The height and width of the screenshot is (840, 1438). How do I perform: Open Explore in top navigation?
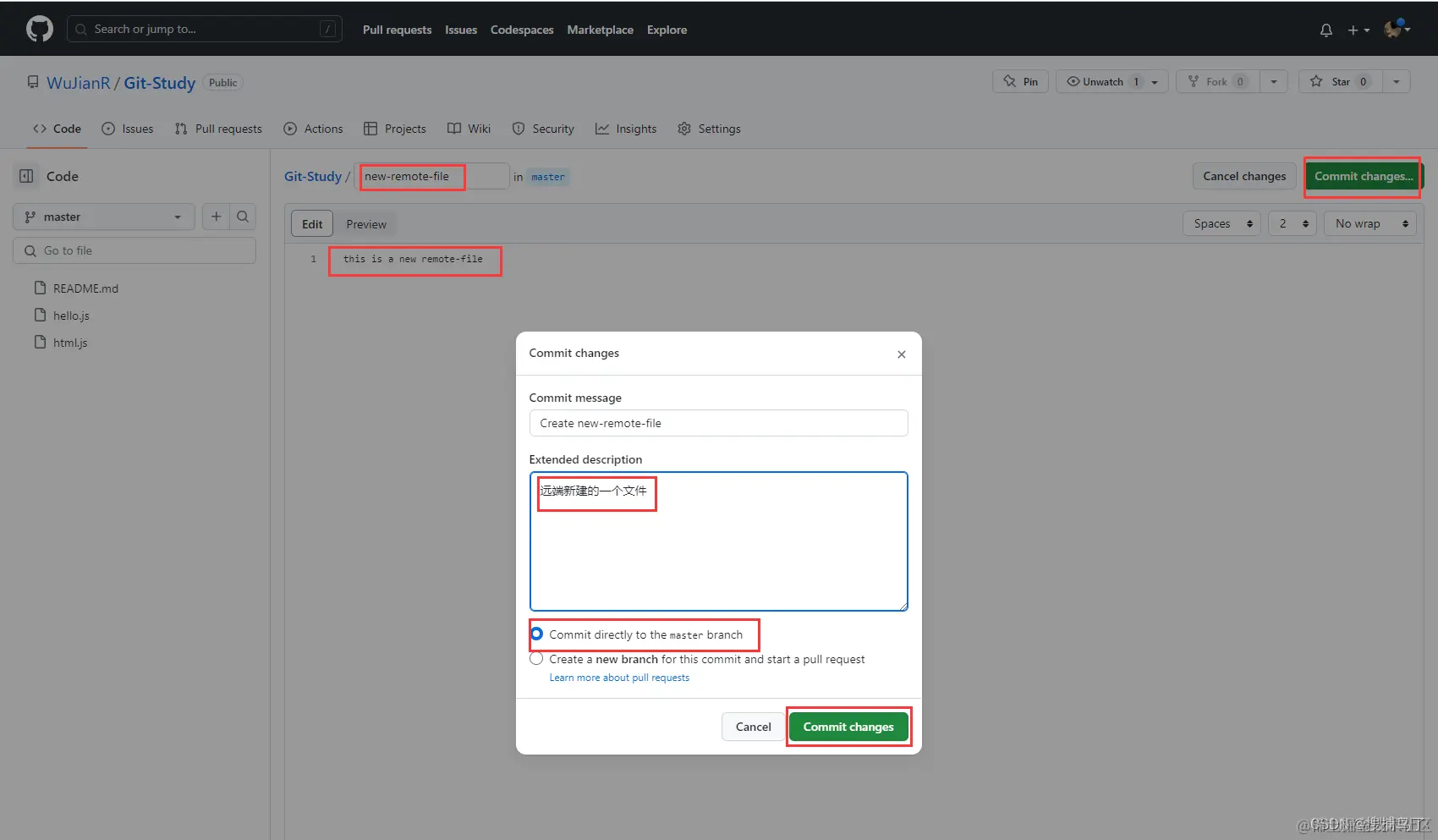(x=667, y=30)
